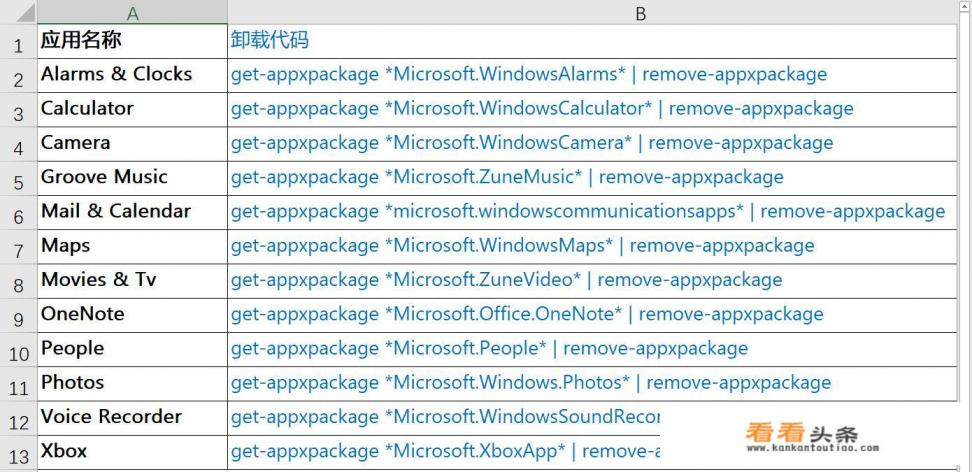972x472 pixels.
Task: Select column A header
Action: coord(133,13)
